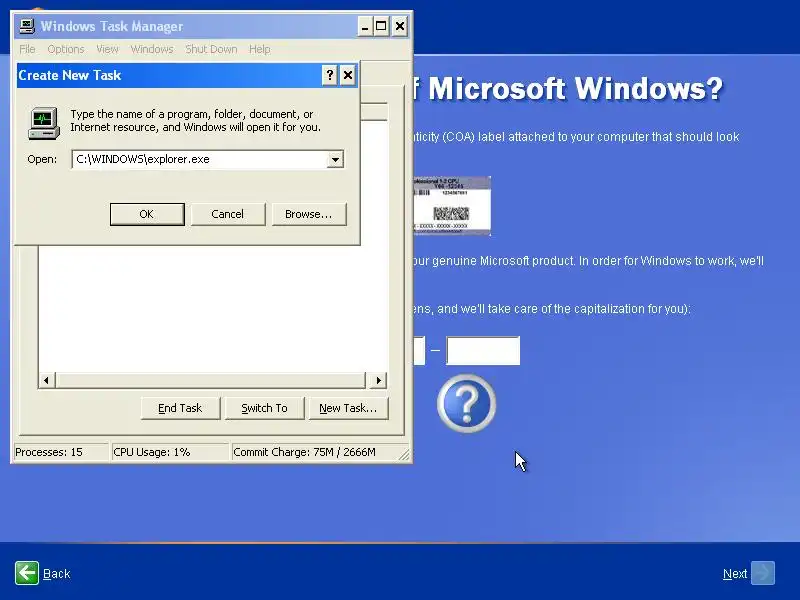800x600 pixels.
Task: Open the File menu in Task Manager
Action: [x=27, y=49]
